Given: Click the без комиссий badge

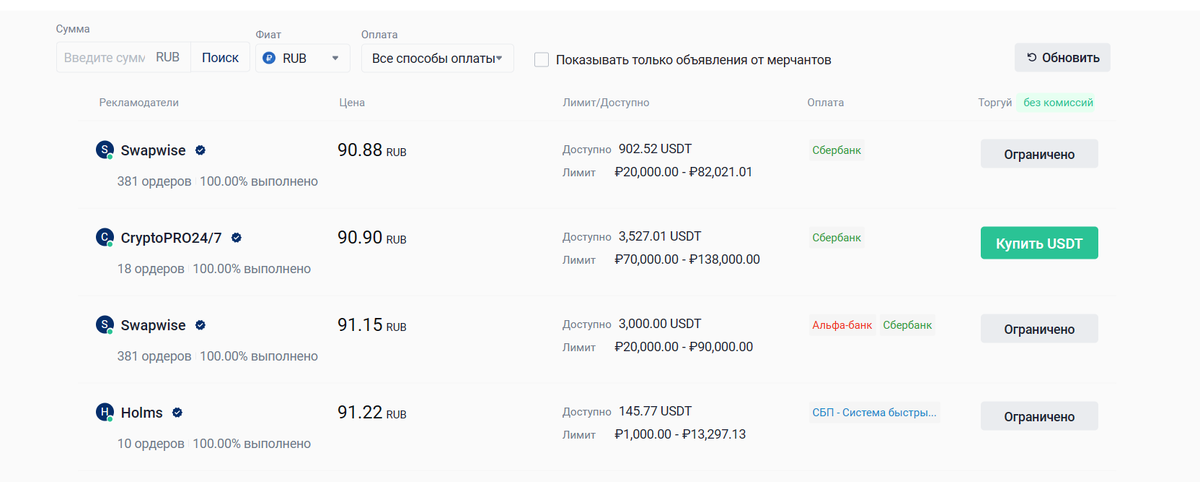Looking at the screenshot, I should point(1058,102).
